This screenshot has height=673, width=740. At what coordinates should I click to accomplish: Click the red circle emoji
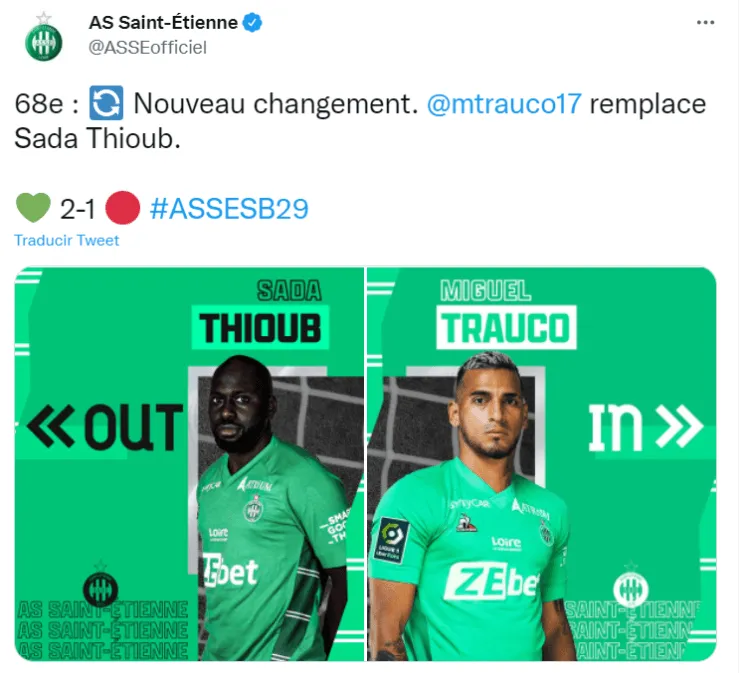(123, 208)
